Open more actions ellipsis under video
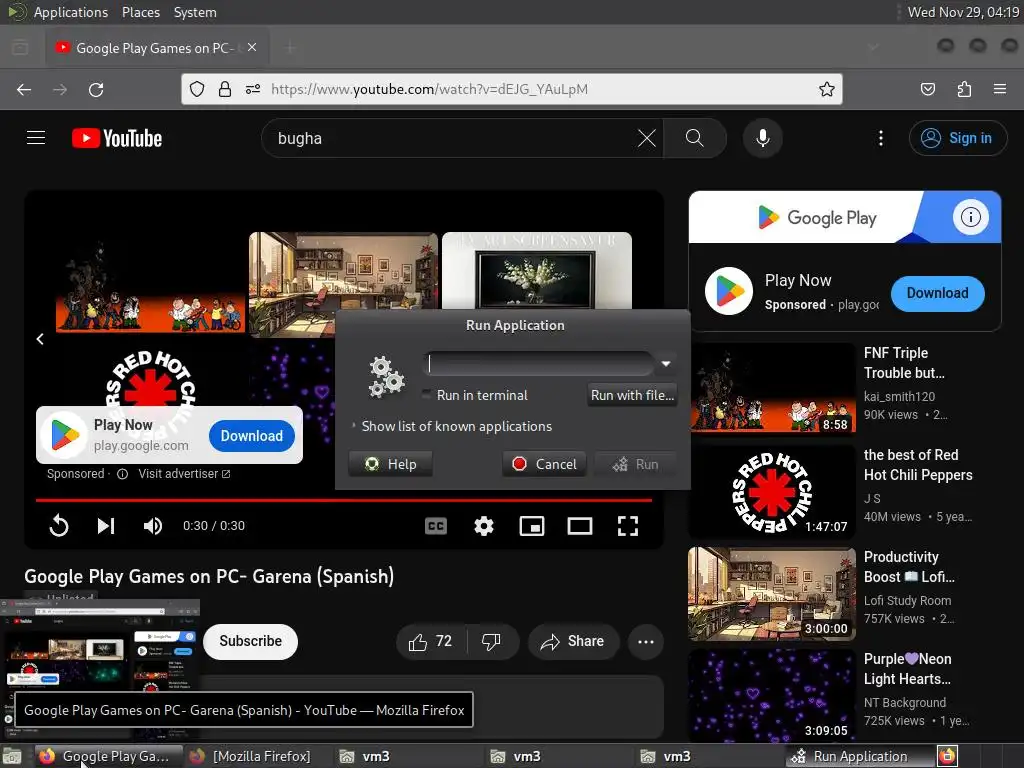 646,641
